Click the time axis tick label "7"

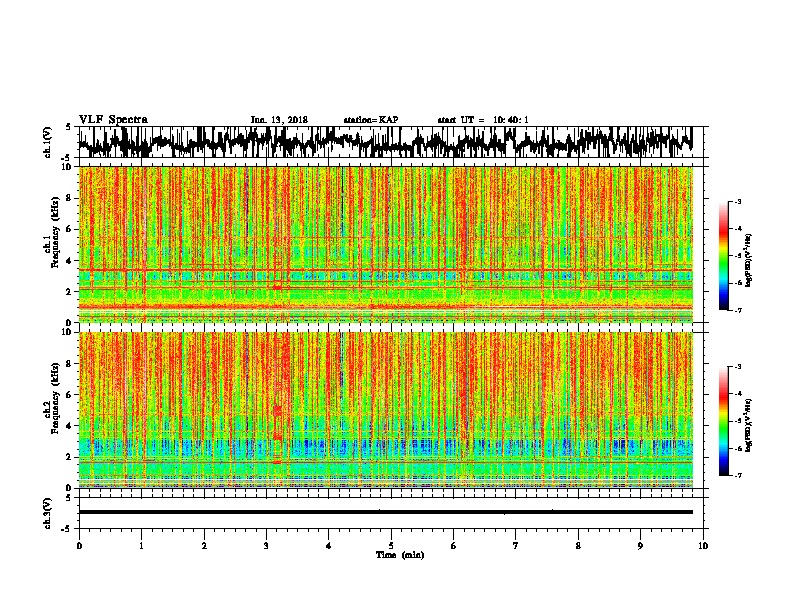516,546
